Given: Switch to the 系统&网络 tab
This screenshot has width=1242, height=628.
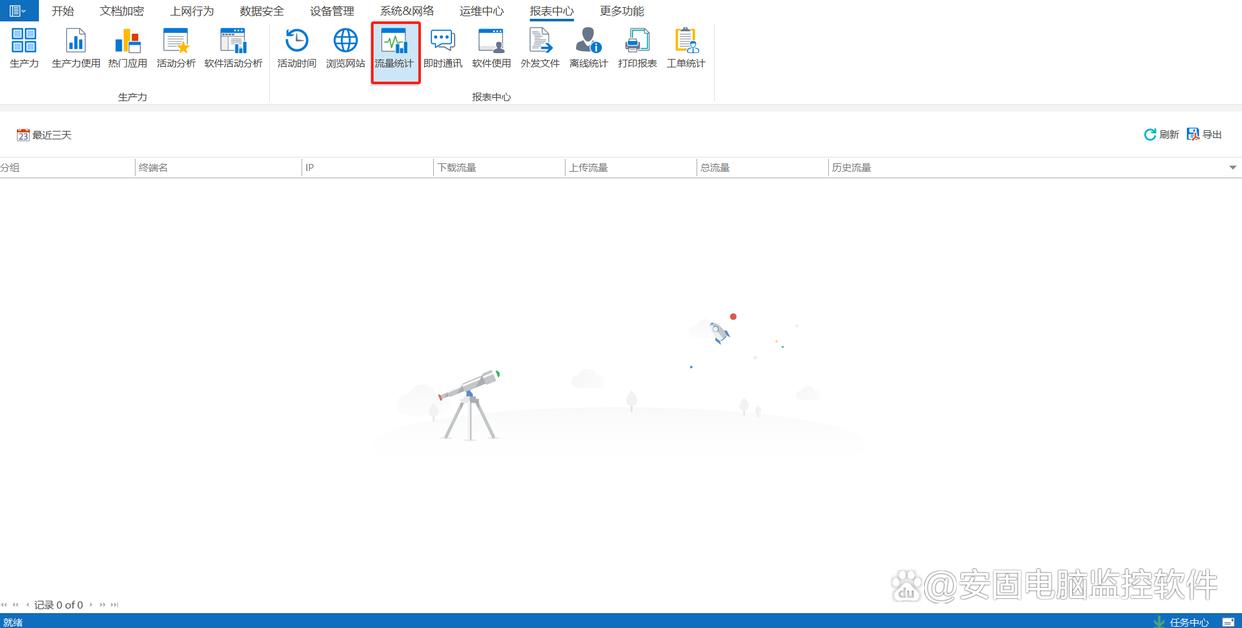Looking at the screenshot, I should pyautogui.click(x=407, y=11).
